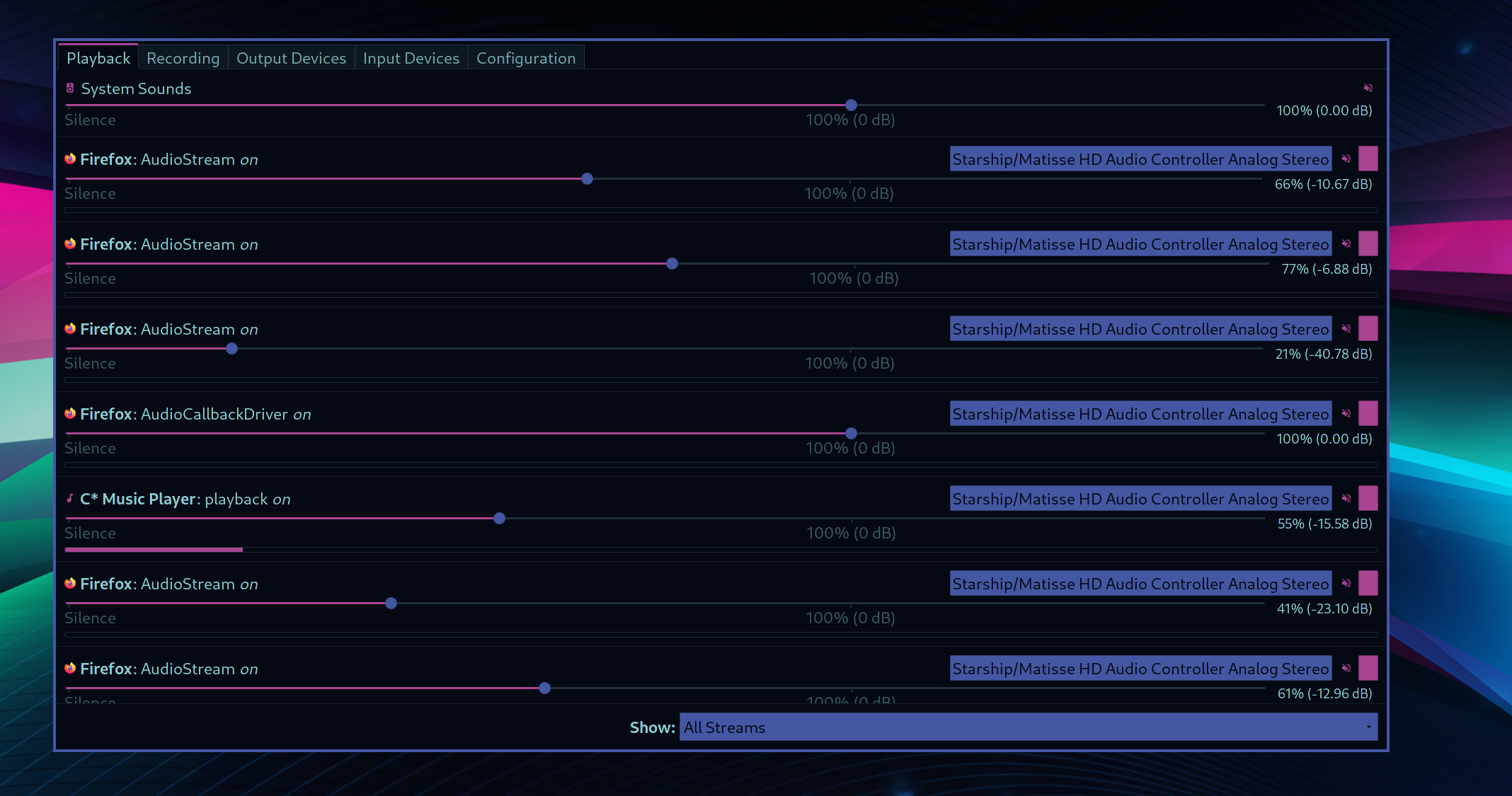Mute the Firefox stream at 61% volume
Screen dimensions: 1512x796
[1346, 669]
